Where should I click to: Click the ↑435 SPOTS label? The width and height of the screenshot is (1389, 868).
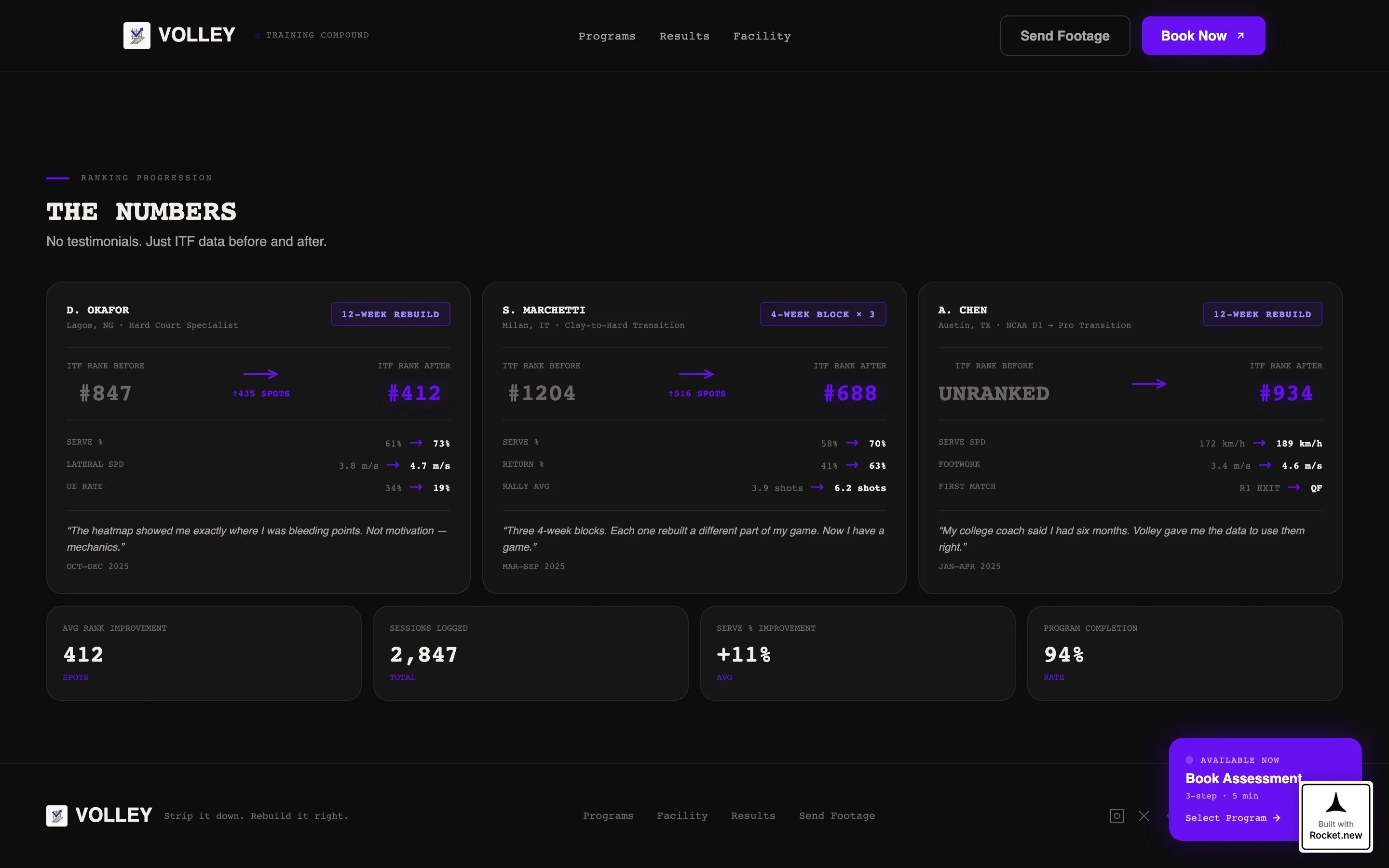point(260,394)
